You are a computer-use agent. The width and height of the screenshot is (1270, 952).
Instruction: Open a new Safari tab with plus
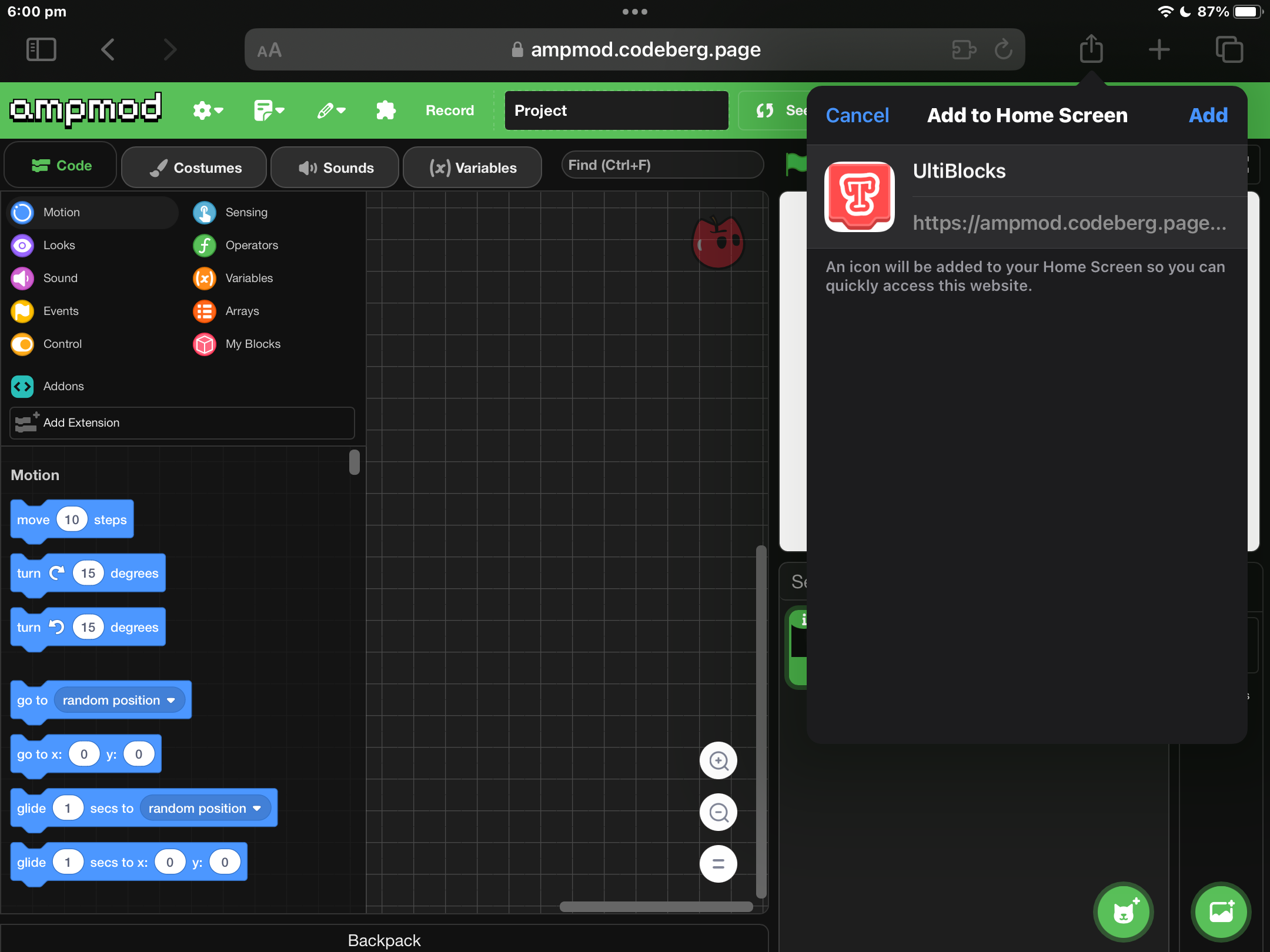[1159, 49]
